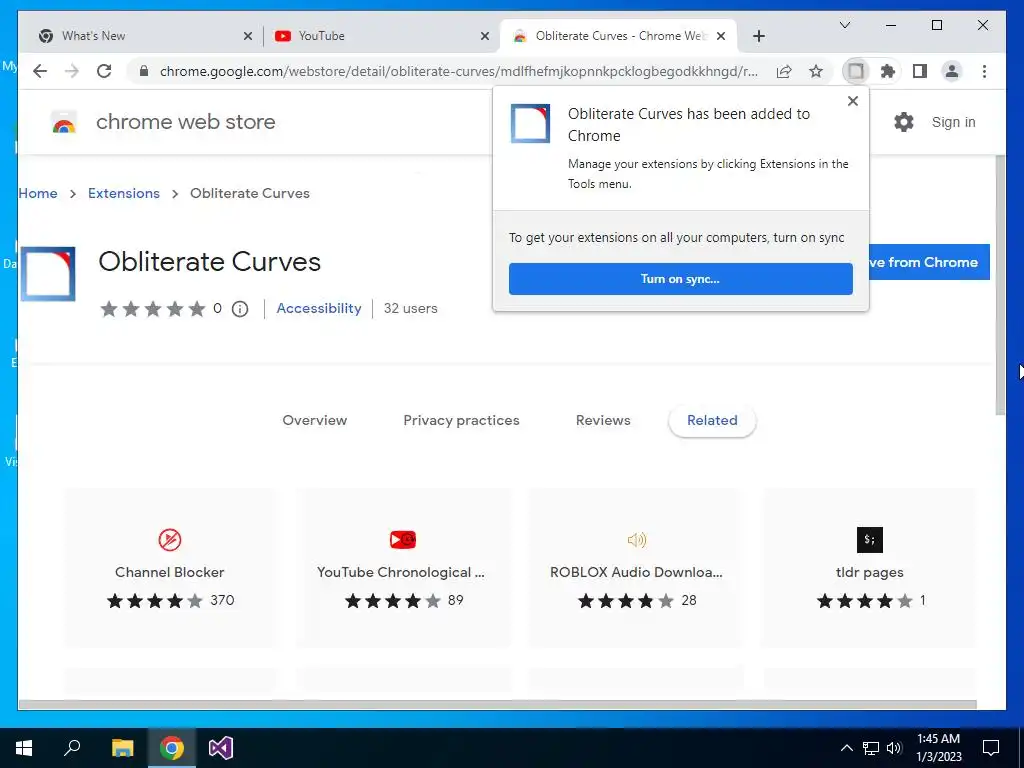Go to the Home breadcrumb link
This screenshot has width=1024, height=768.
tap(38, 193)
